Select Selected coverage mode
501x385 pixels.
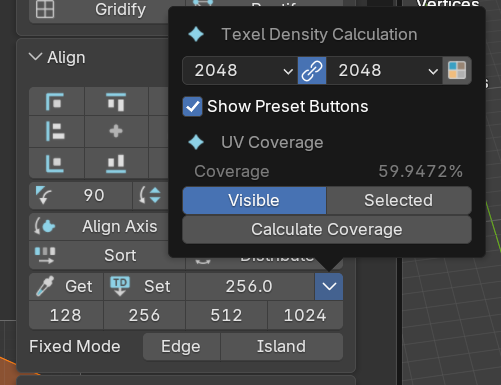point(399,200)
